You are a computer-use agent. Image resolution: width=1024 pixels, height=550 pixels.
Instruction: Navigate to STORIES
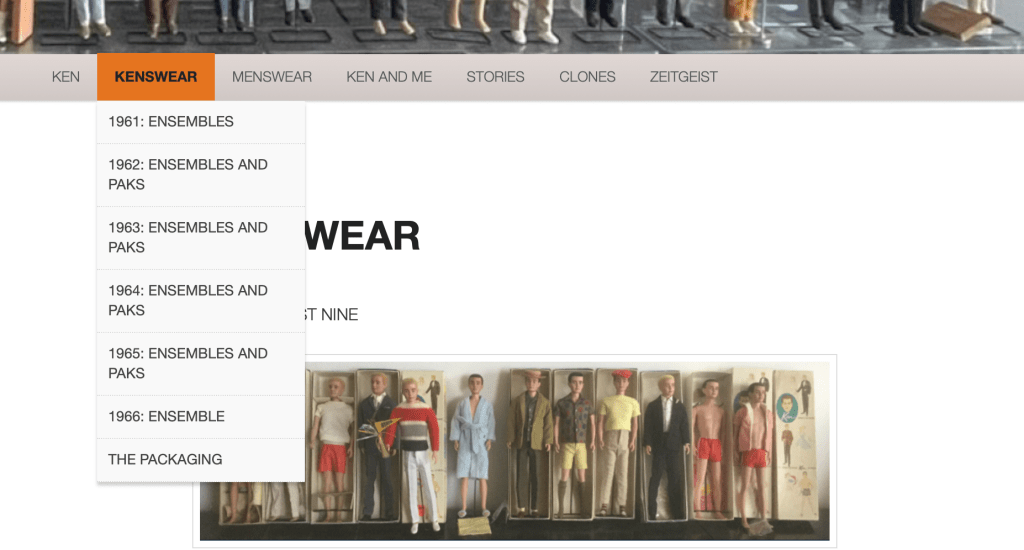495,77
